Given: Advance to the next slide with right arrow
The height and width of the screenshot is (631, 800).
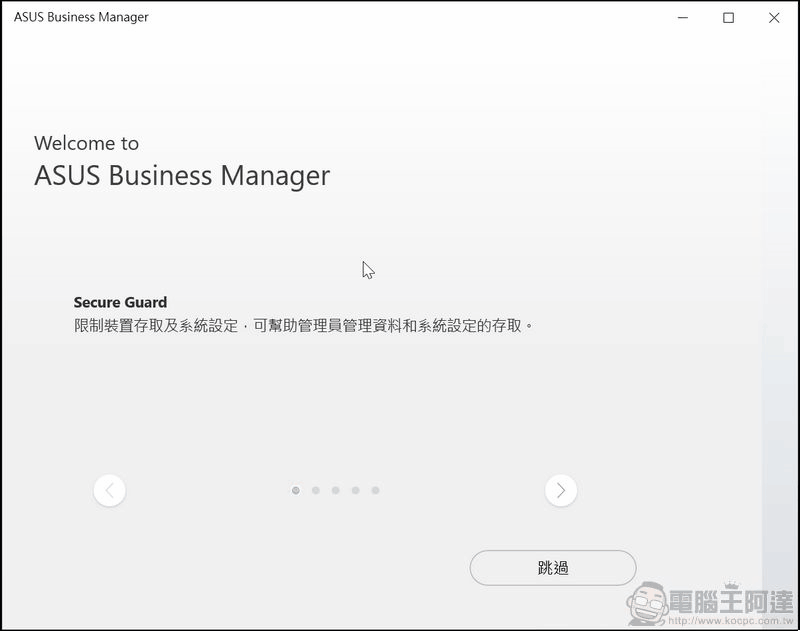Looking at the screenshot, I should [561, 490].
